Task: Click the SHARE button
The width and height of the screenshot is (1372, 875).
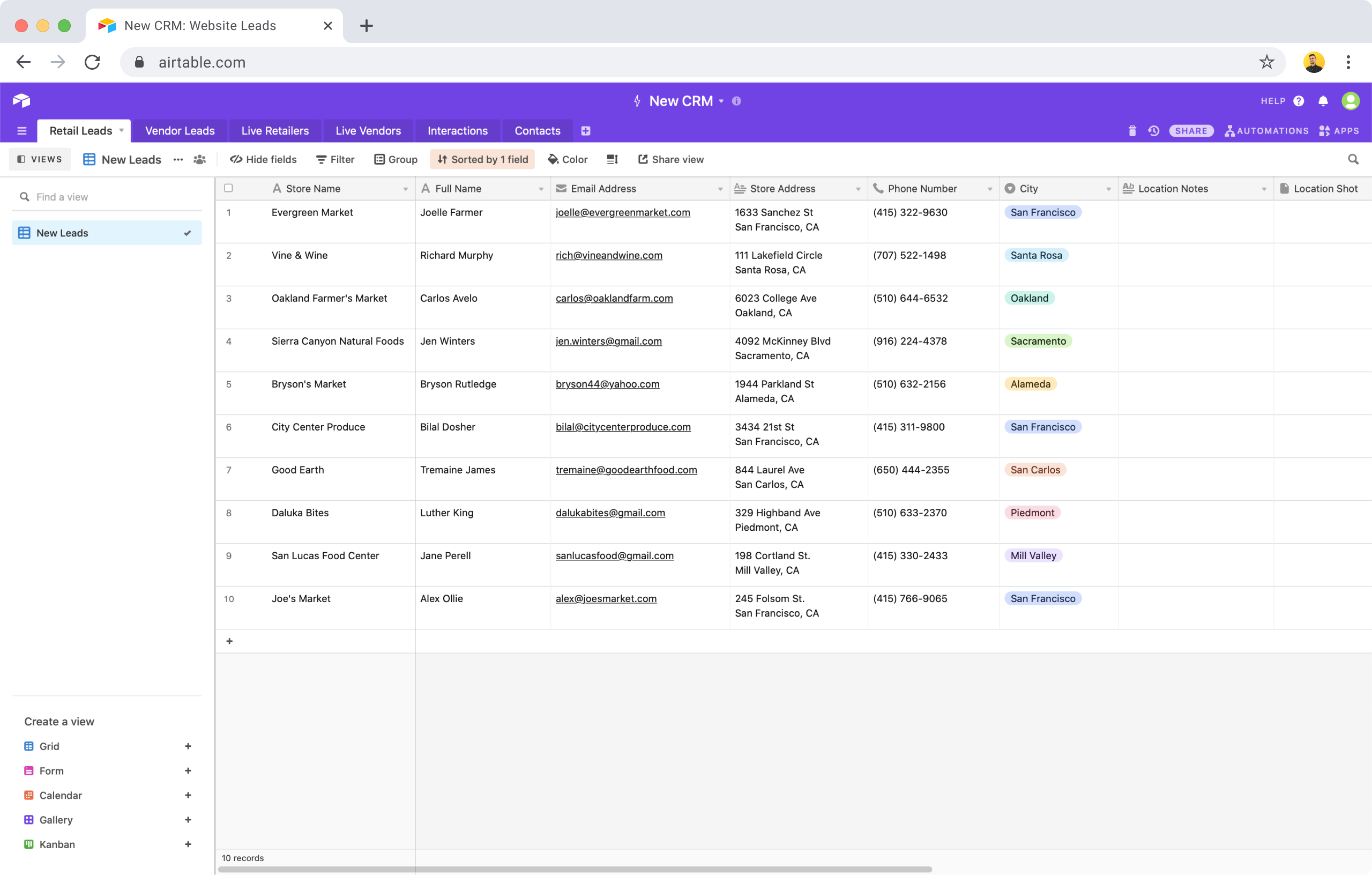Action: [x=1191, y=131]
